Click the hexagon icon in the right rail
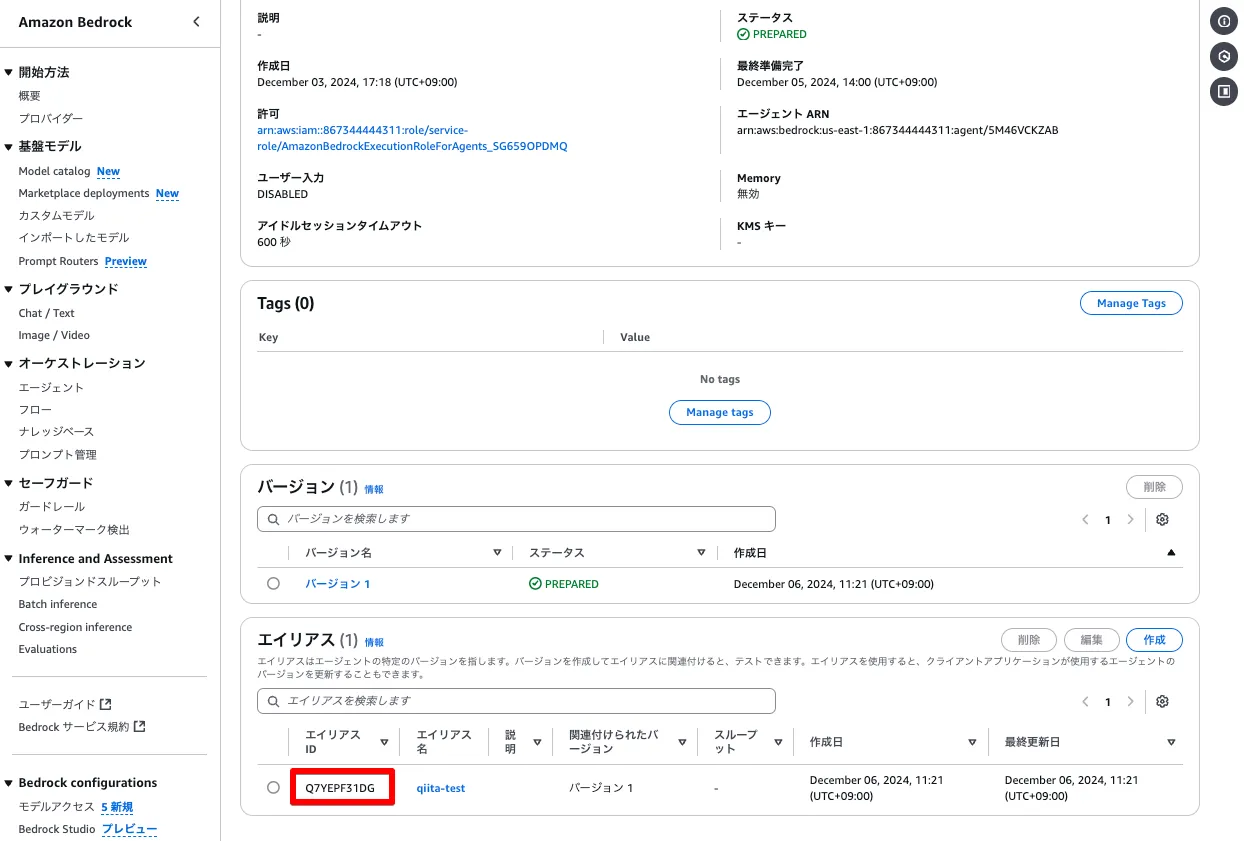 pos(1224,56)
